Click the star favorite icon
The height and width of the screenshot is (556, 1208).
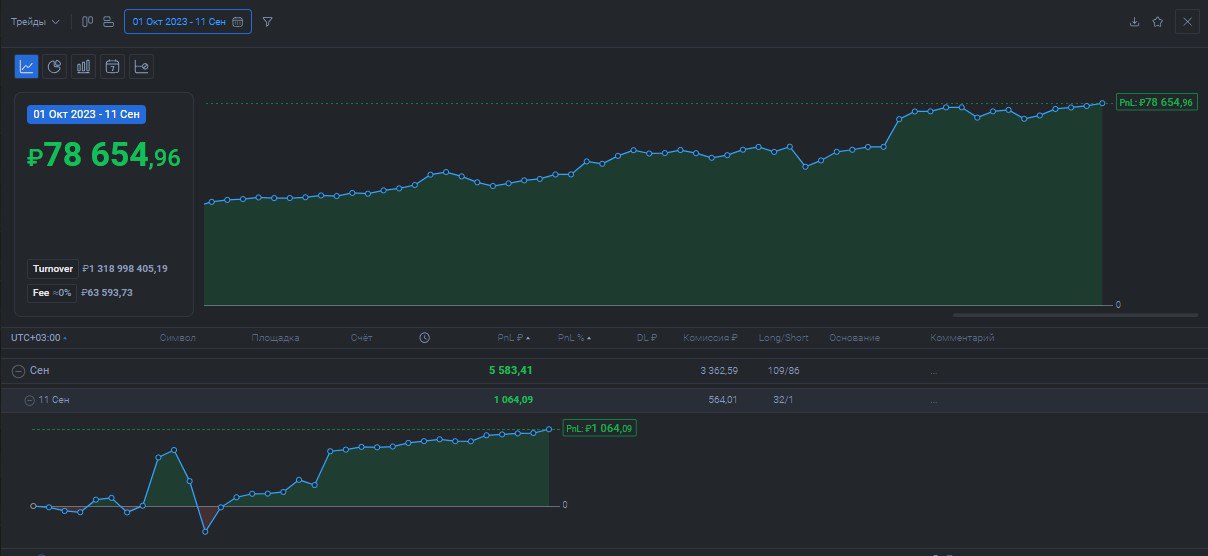[1157, 21]
